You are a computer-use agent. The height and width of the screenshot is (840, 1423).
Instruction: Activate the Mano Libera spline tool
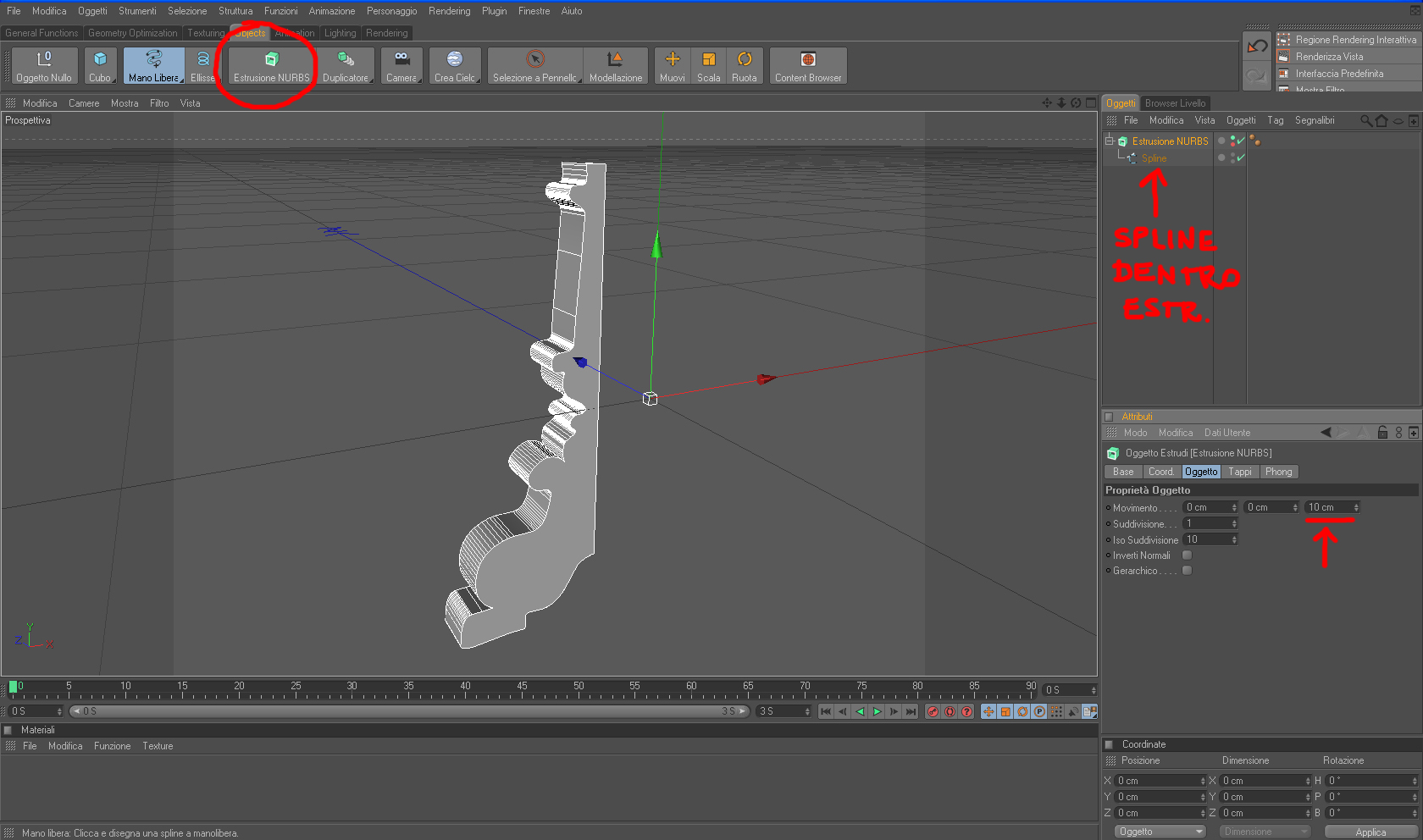point(153,65)
